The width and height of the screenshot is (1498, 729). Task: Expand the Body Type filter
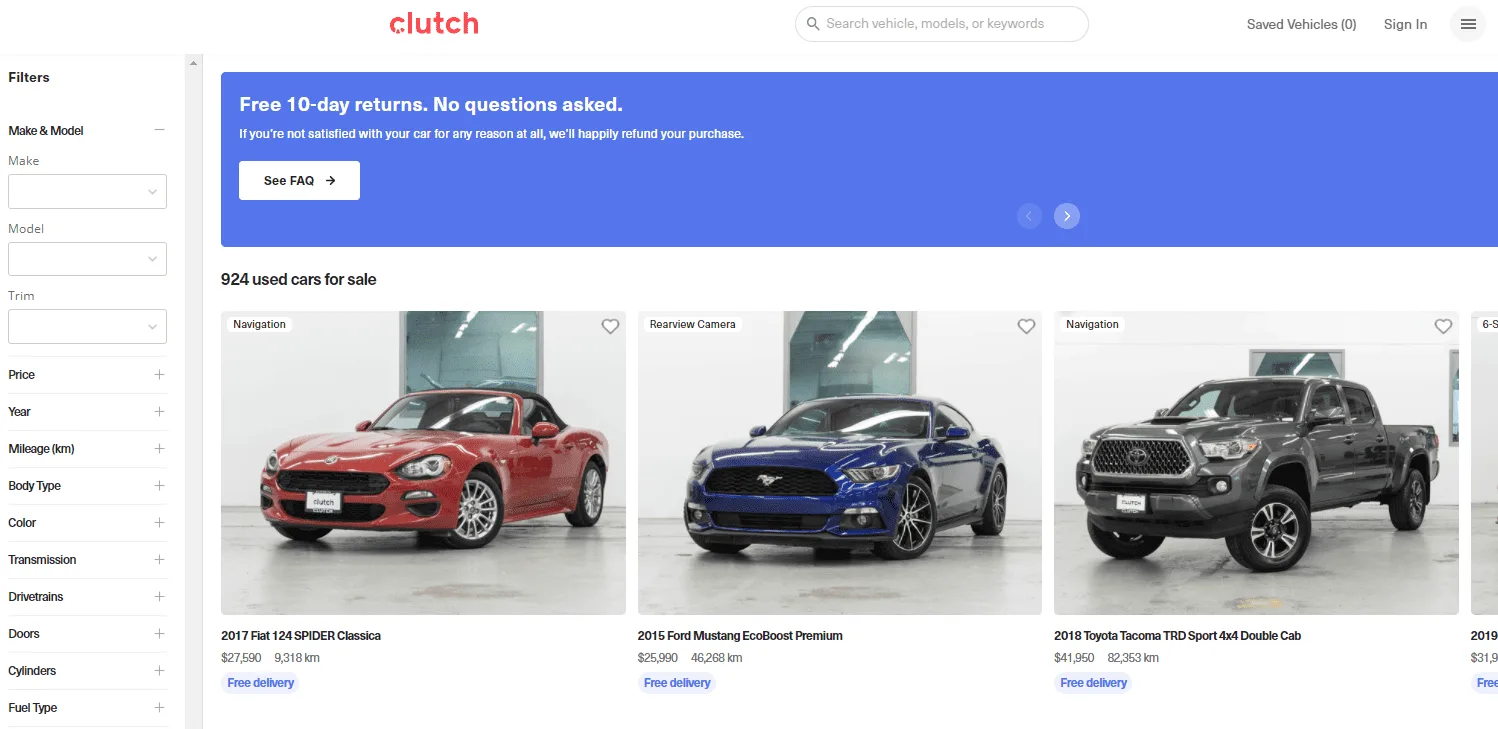87,486
